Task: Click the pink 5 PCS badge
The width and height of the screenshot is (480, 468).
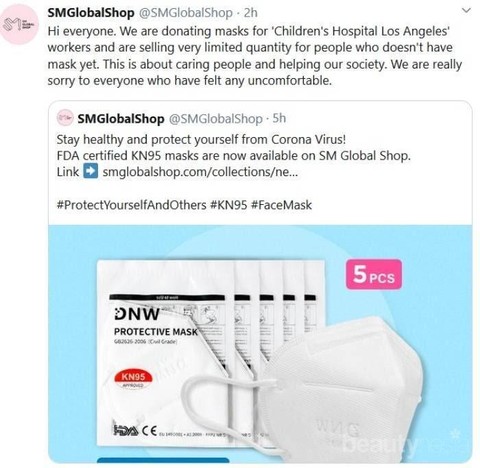Action: pyautogui.click(x=374, y=275)
